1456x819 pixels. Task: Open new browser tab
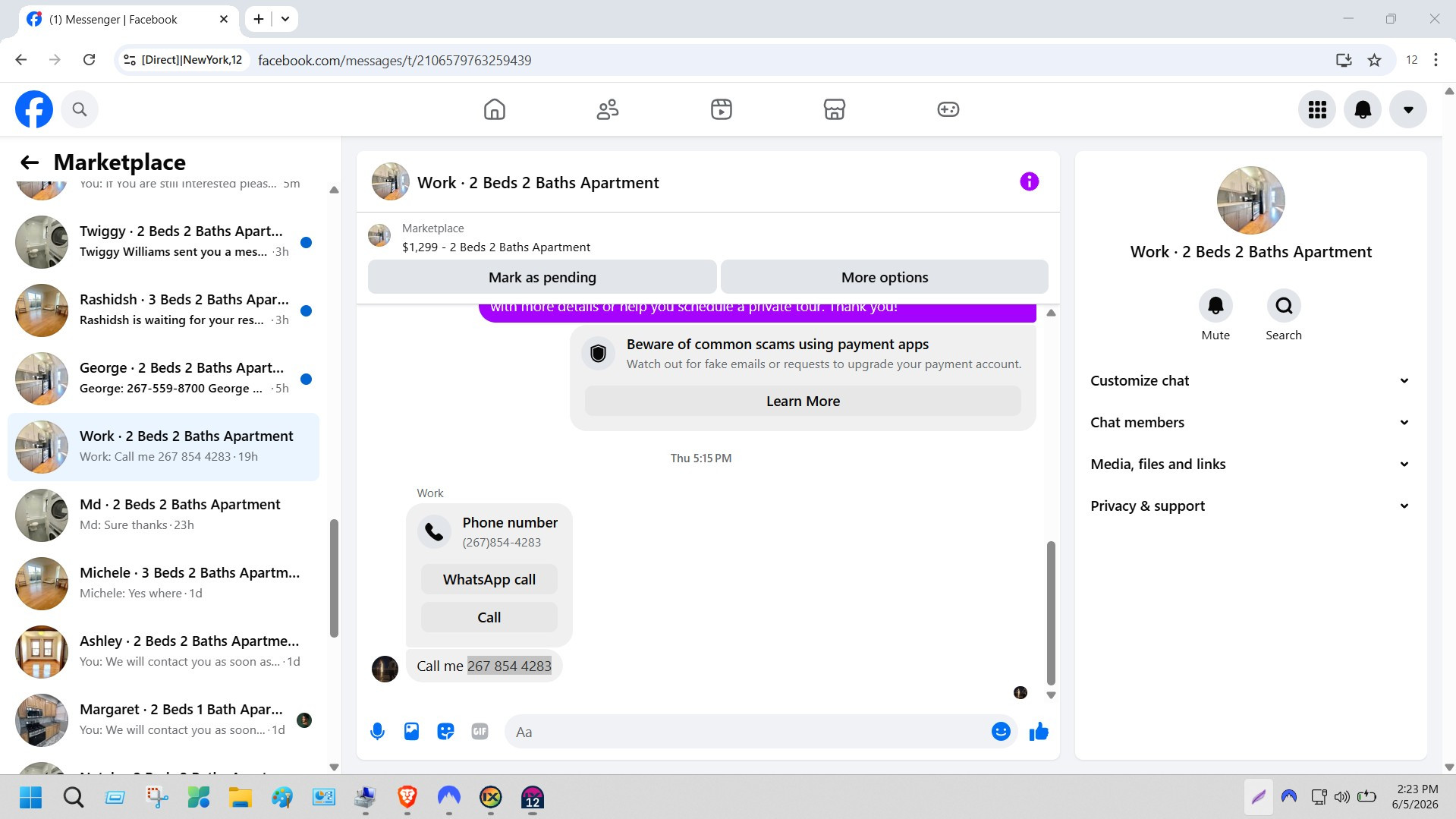point(259,19)
